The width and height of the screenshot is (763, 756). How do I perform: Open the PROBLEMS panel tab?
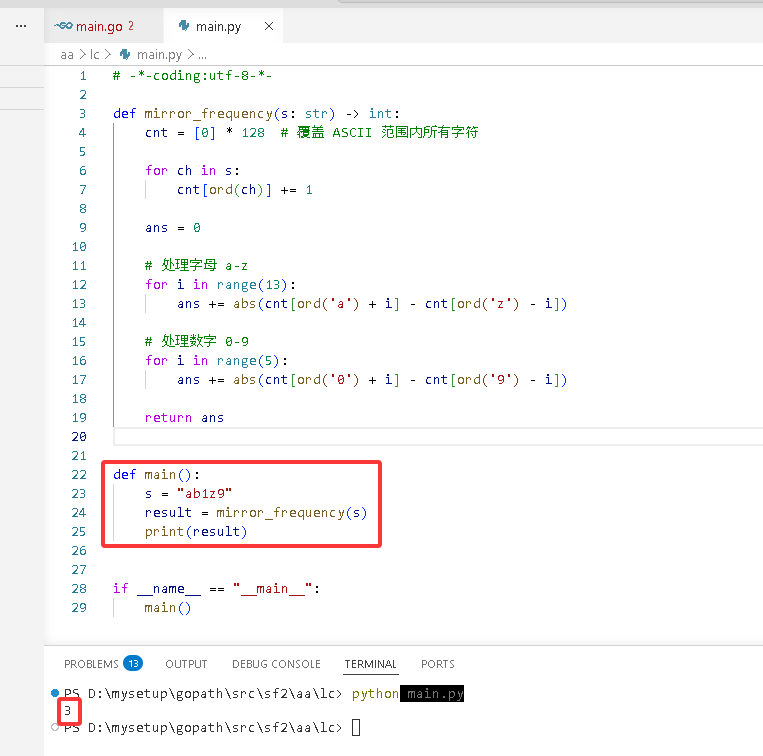coord(91,664)
